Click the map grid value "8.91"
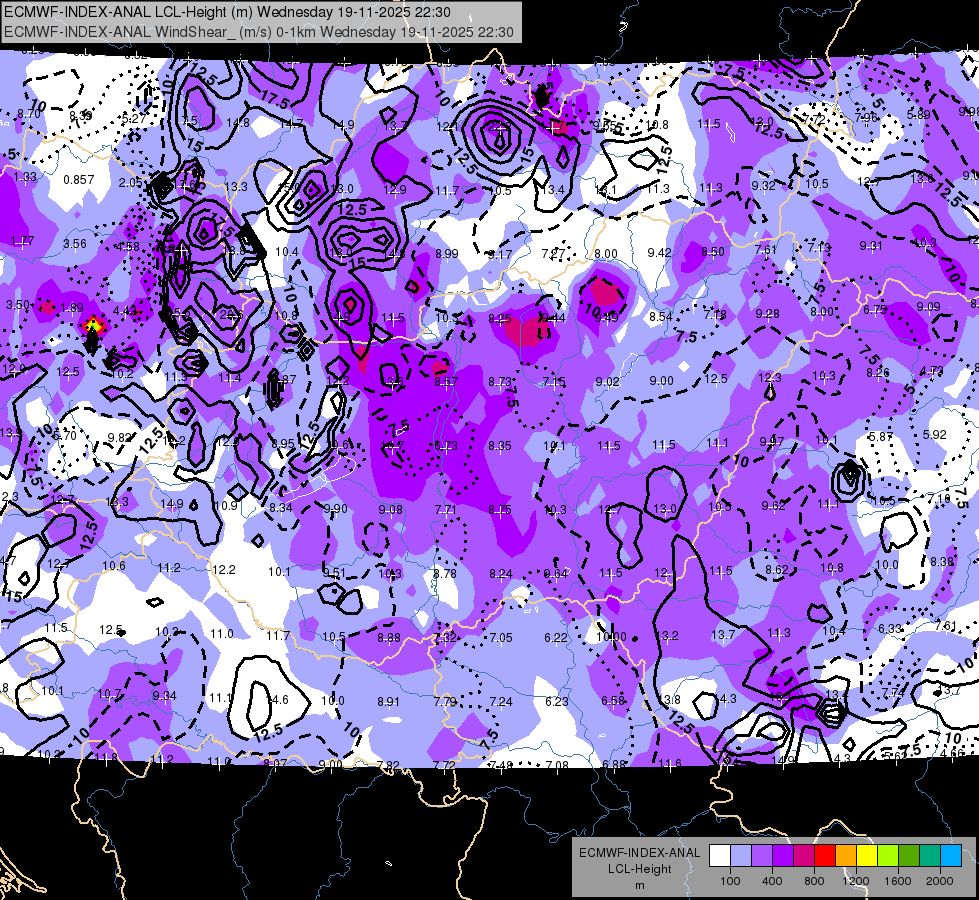The width and height of the screenshot is (979, 900). (388, 702)
